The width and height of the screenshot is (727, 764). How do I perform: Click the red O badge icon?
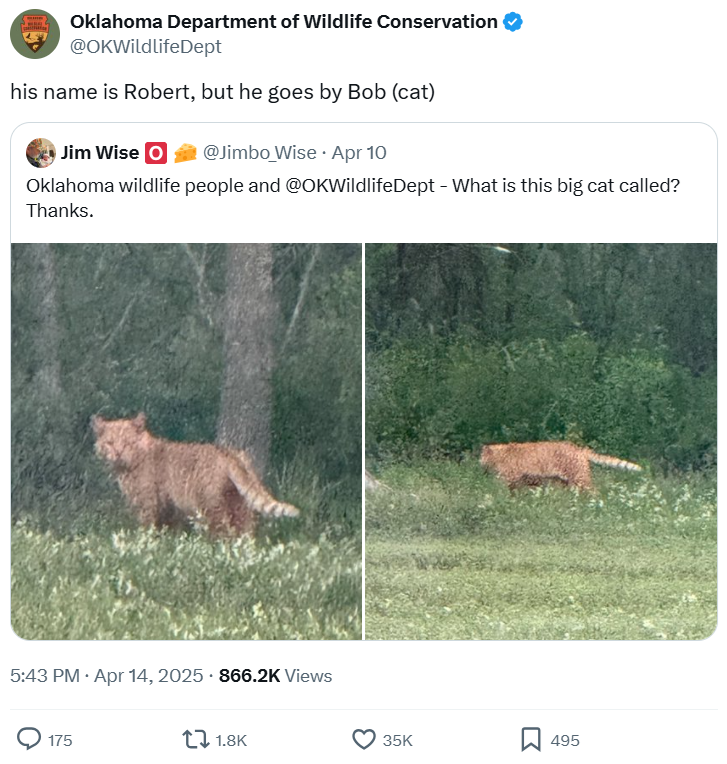(156, 153)
